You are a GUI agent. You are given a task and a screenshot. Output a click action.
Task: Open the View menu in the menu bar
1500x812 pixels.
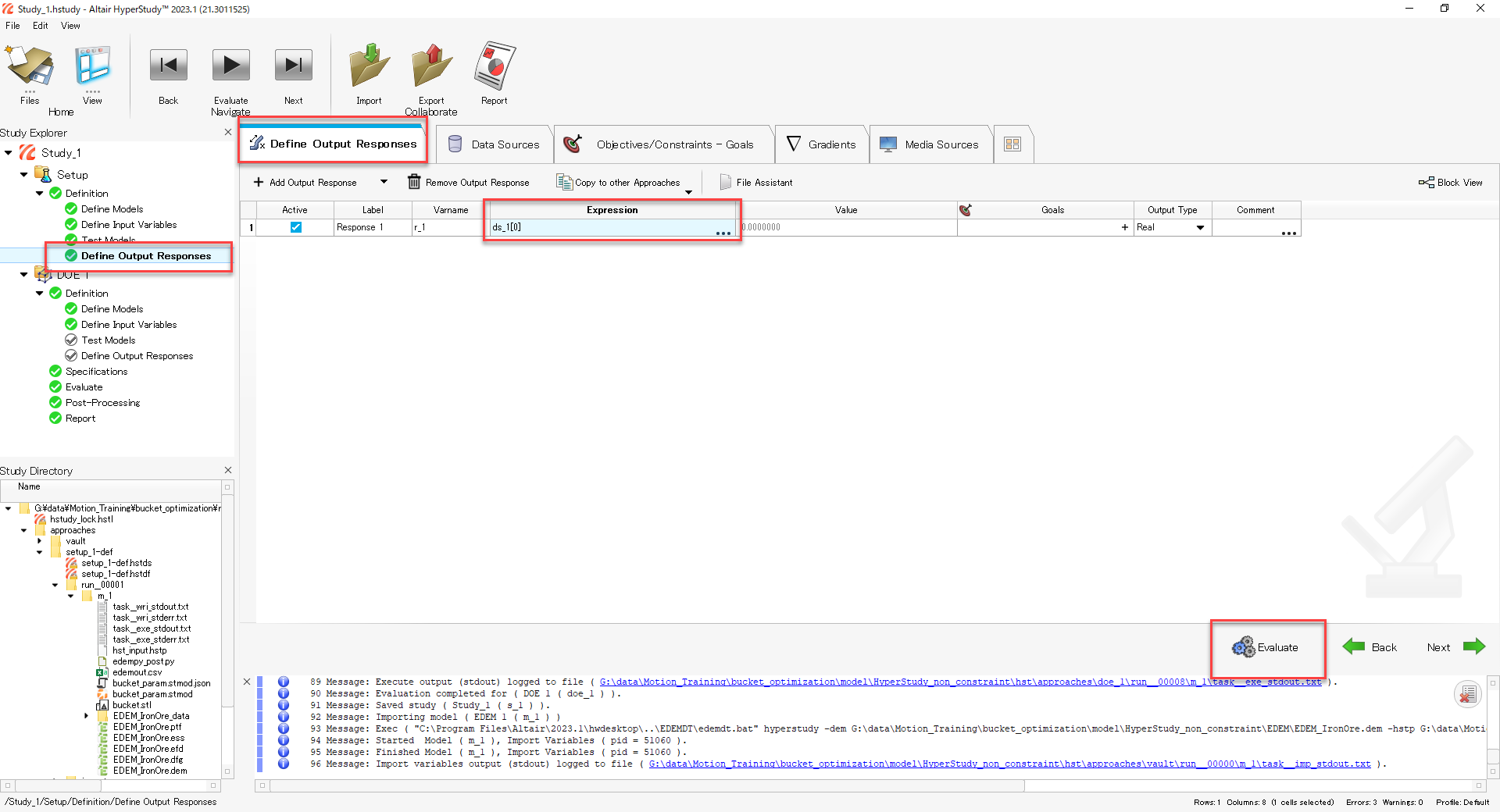(70, 26)
